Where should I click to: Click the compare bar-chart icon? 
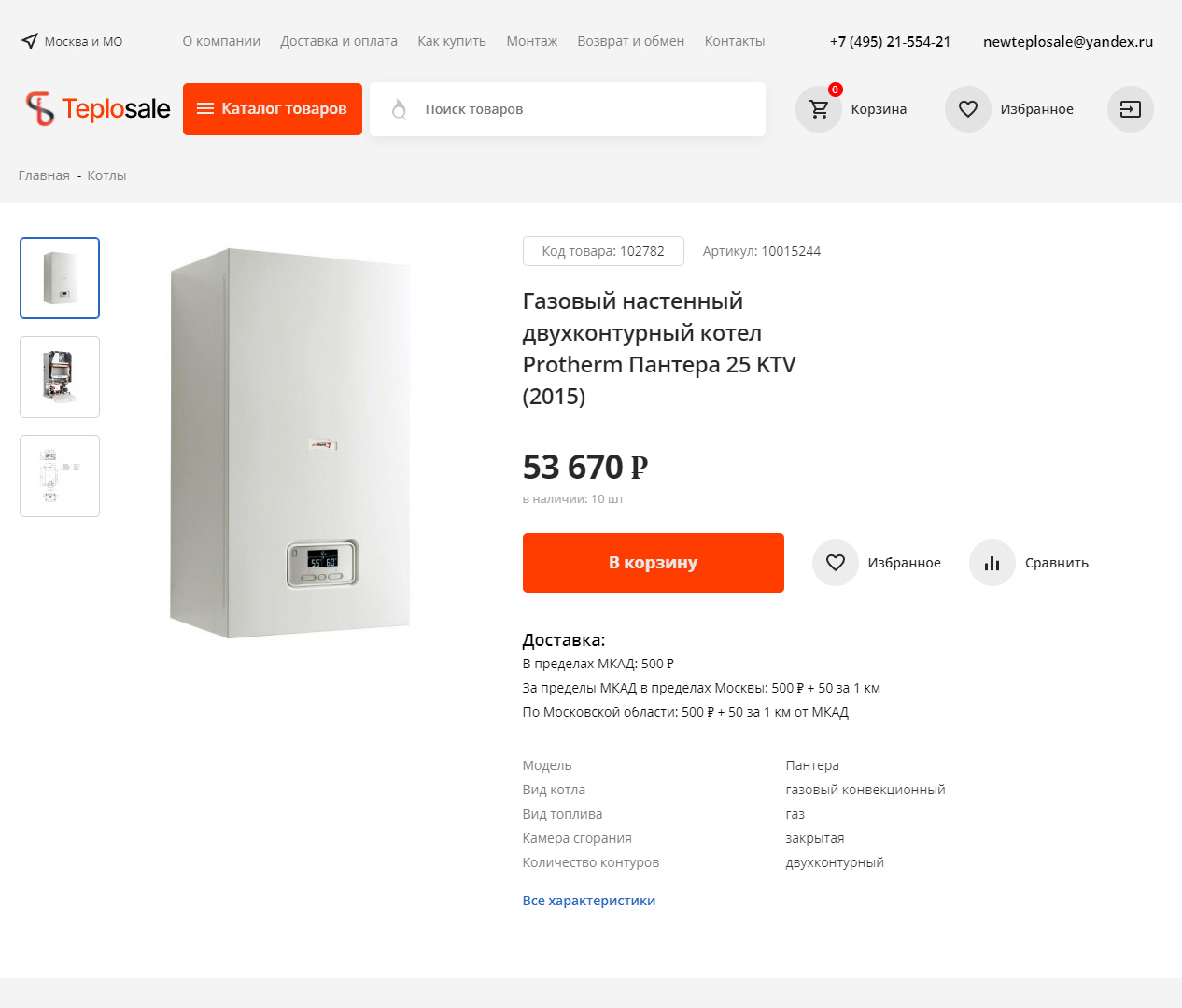click(992, 563)
